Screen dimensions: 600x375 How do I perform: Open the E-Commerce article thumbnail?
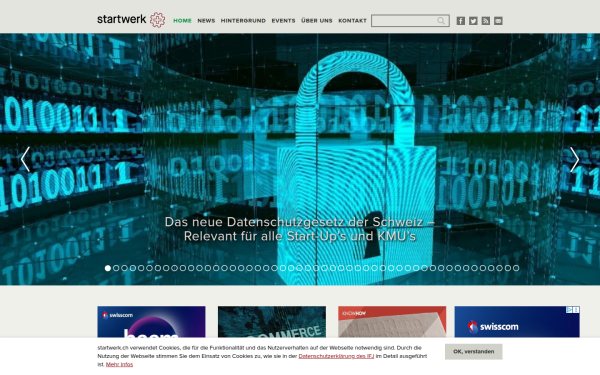click(272, 322)
